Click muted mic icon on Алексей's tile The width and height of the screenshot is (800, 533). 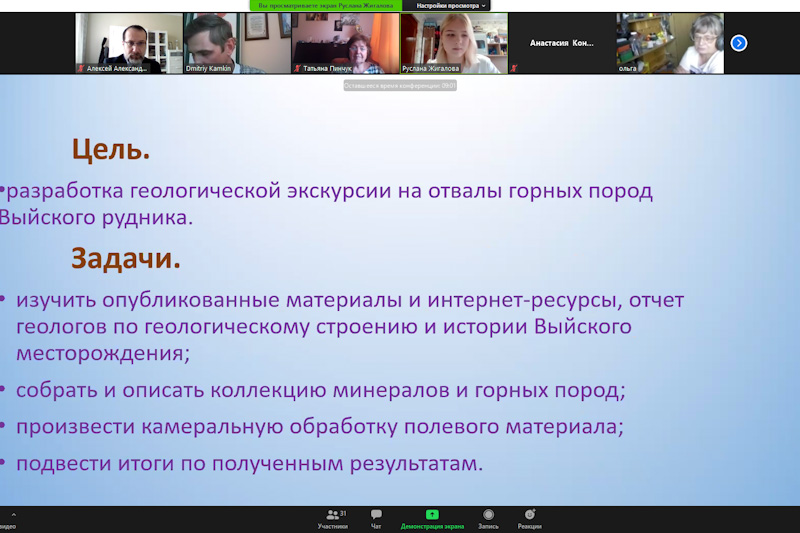[82, 68]
